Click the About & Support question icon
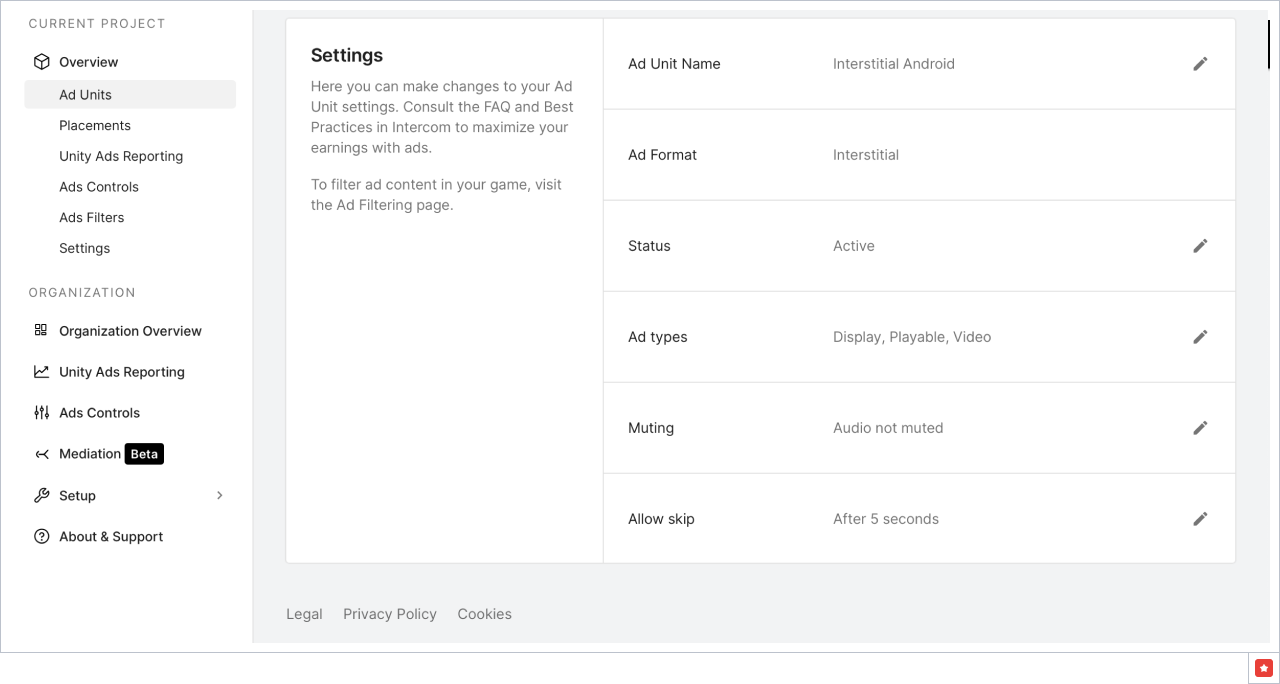Viewport: 1280px width, 684px height. coord(41,537)
